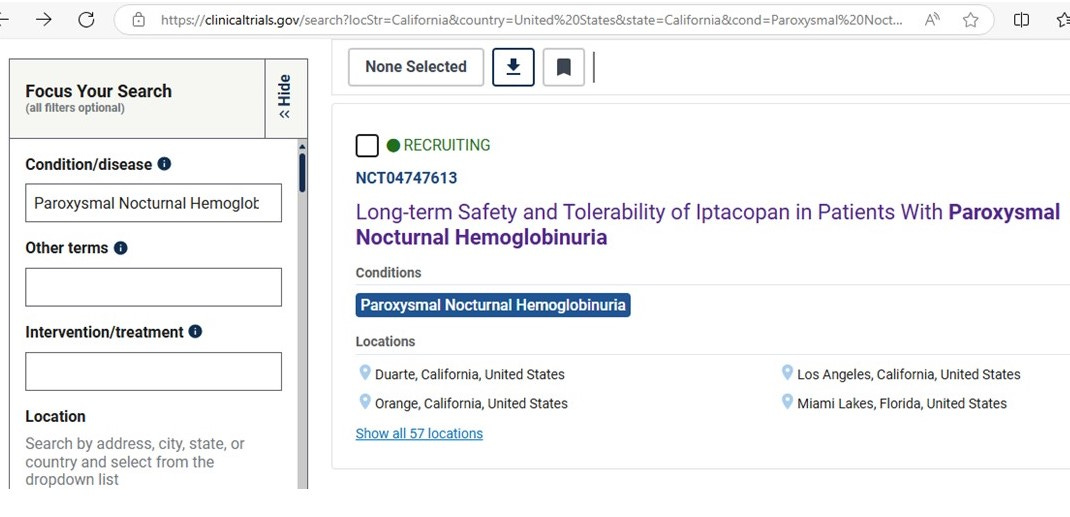The width and height of the screenshot is (1070, 517).
Task: Add page to favorites with star icon
Action: point(970,20)
